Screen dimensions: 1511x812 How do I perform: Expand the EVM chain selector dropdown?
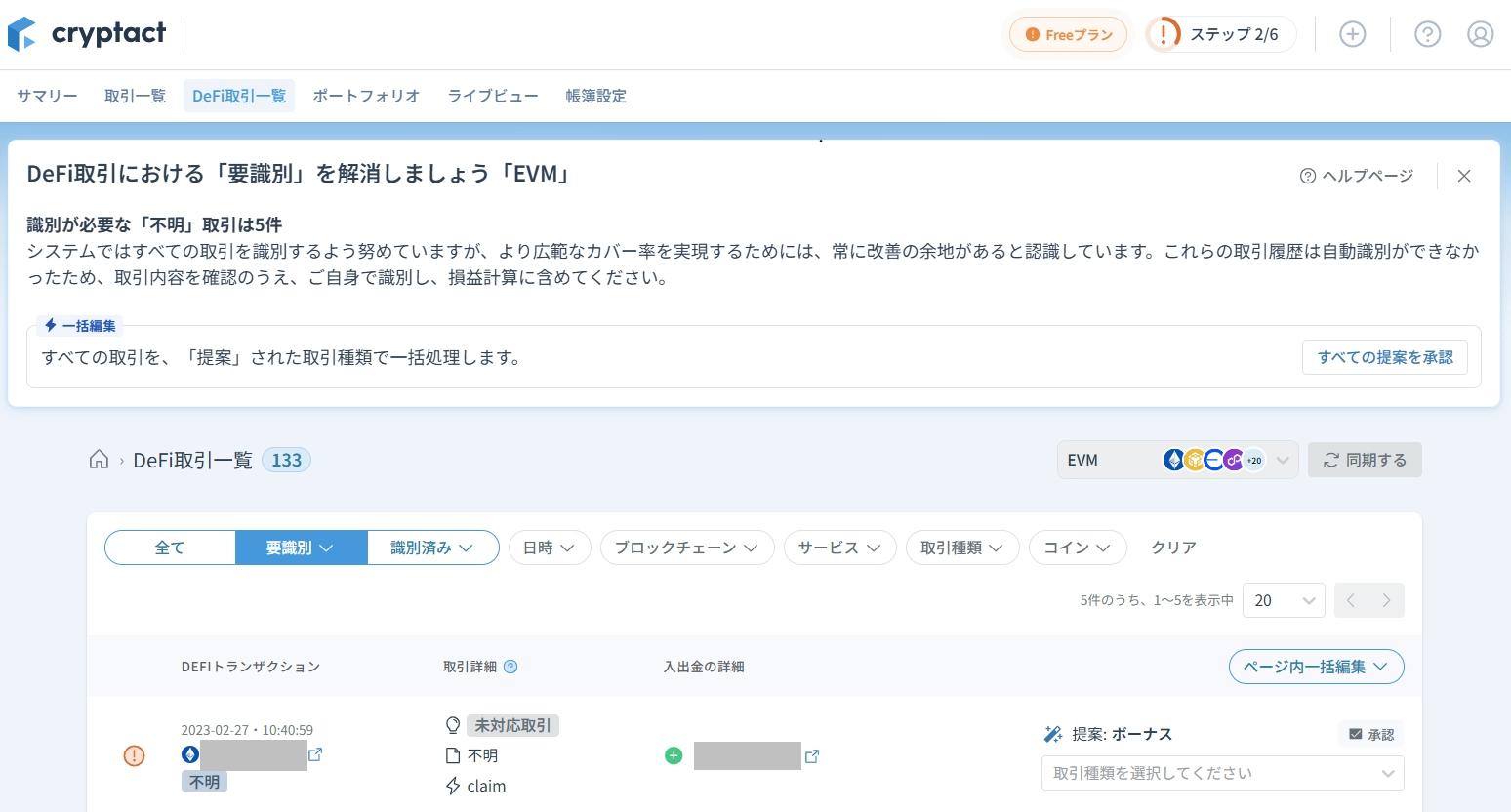pos(1177,460)
